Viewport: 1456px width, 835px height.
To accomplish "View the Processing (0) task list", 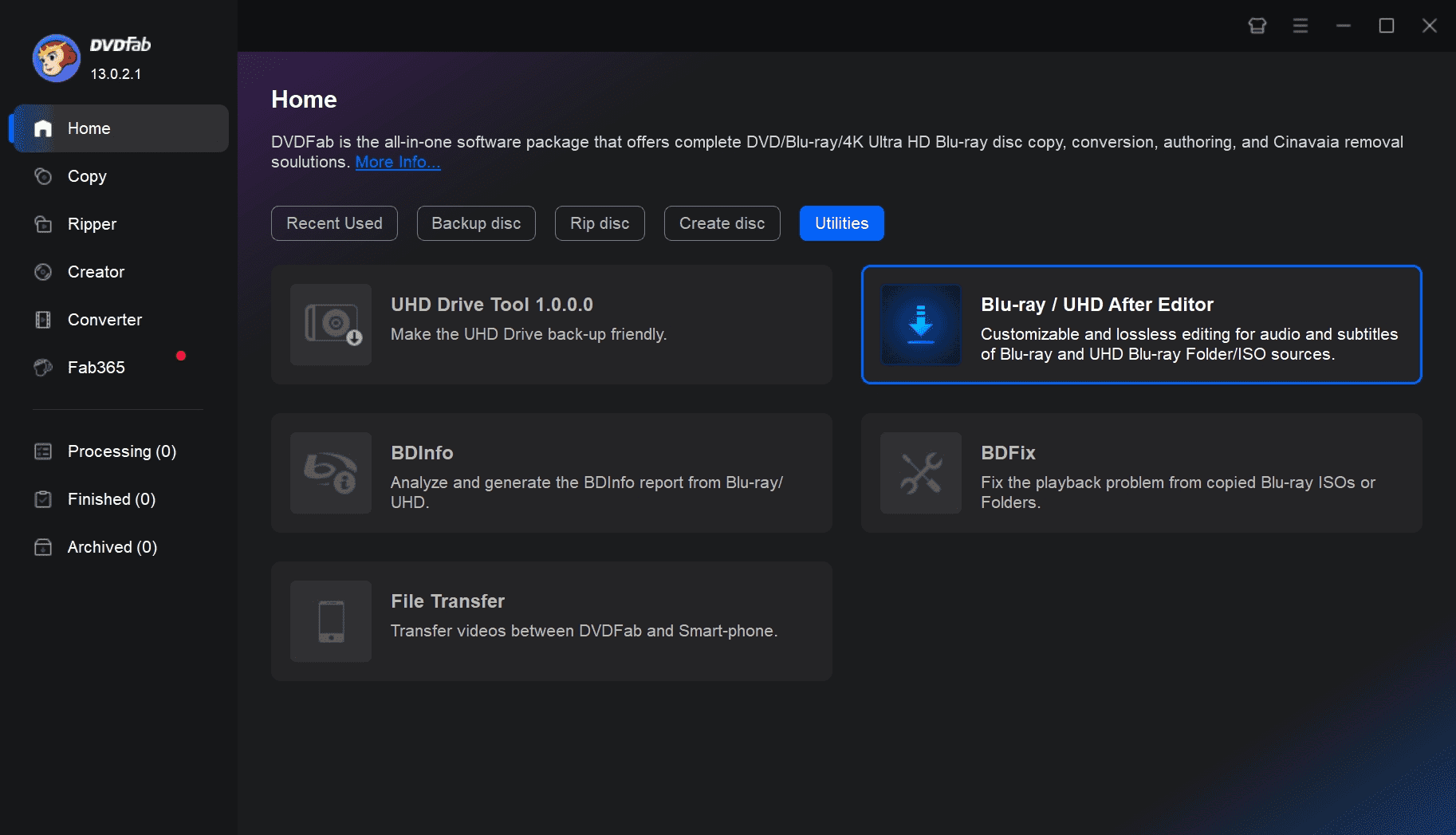I will coord(121,451).
